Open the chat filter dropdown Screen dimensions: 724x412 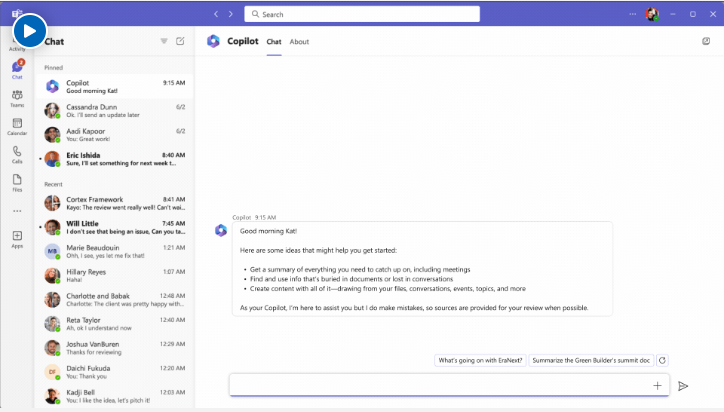pyautogui.click(x=164, y=41)
